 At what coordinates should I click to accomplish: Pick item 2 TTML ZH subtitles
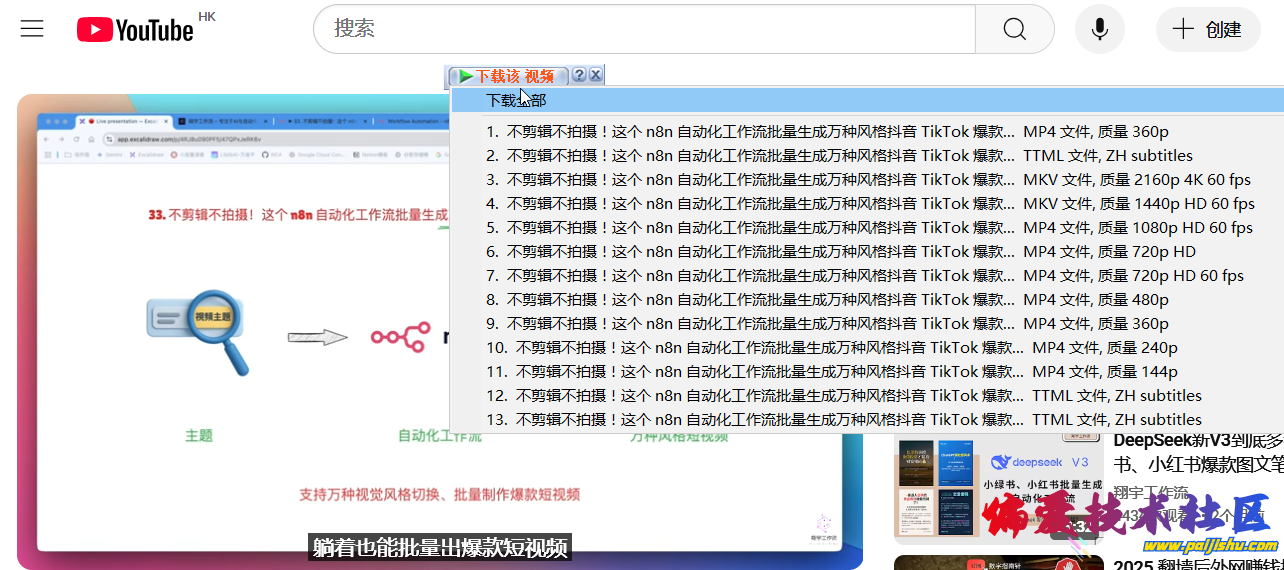point(838,156)
